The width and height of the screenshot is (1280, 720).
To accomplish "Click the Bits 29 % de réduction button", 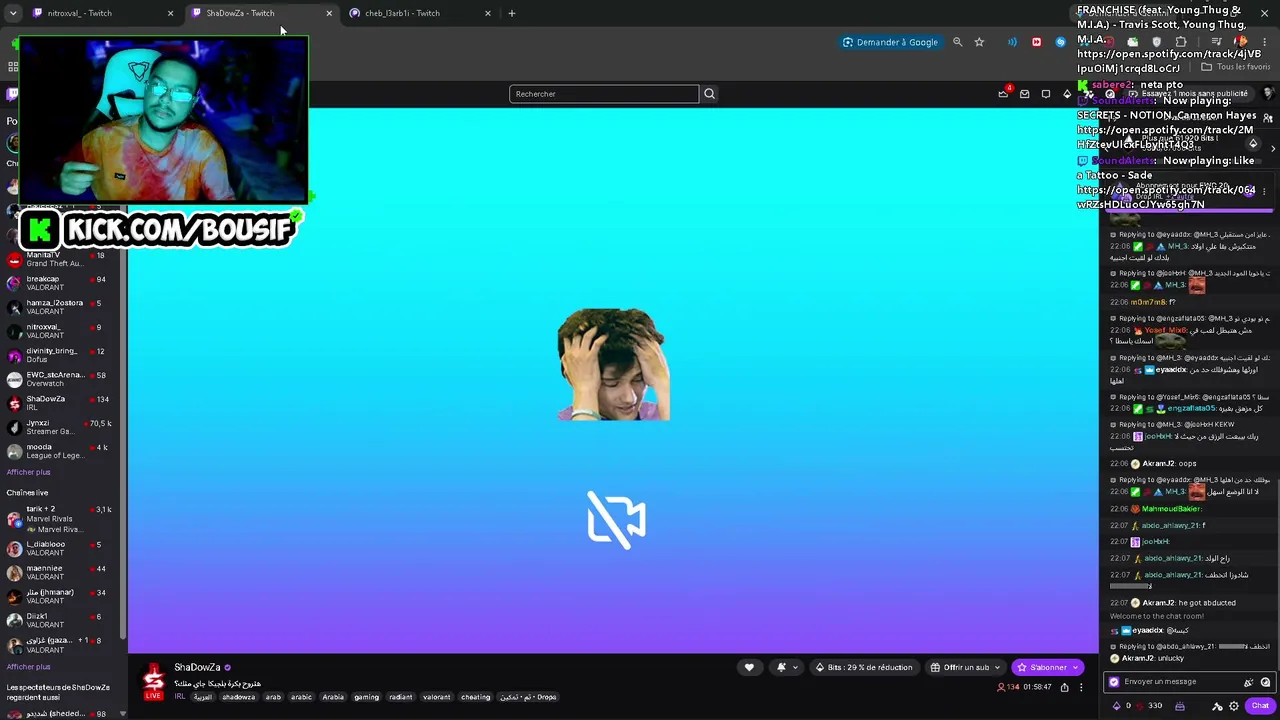I will 864,667.
